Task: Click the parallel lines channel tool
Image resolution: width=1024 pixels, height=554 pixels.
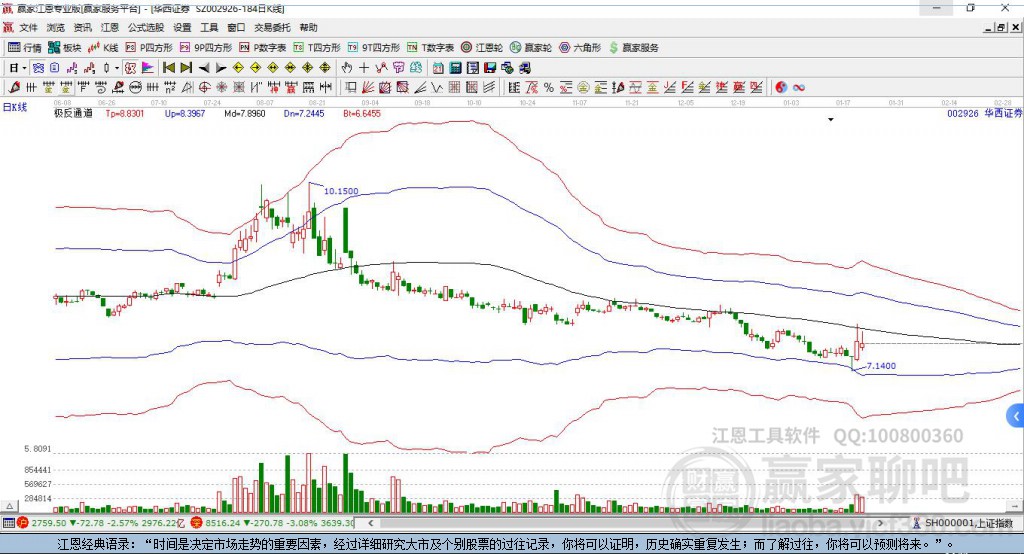Action: click(489, 88)
